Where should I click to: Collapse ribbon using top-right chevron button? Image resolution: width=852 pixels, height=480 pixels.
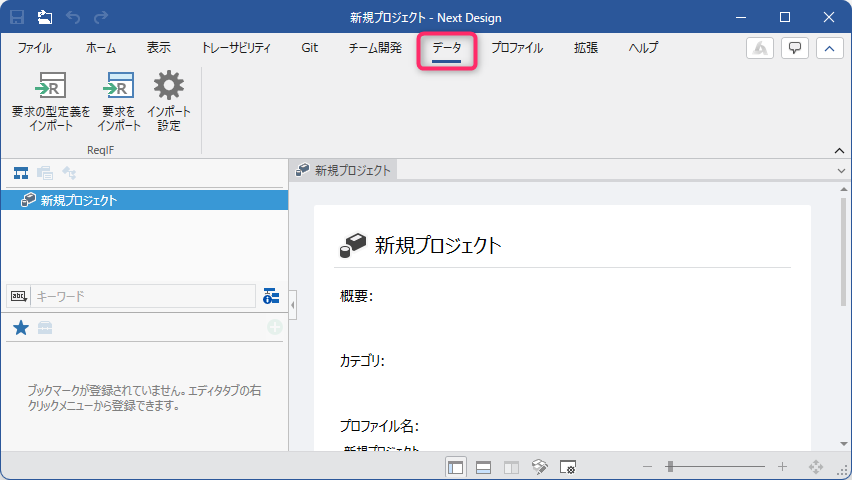[830, 48]
